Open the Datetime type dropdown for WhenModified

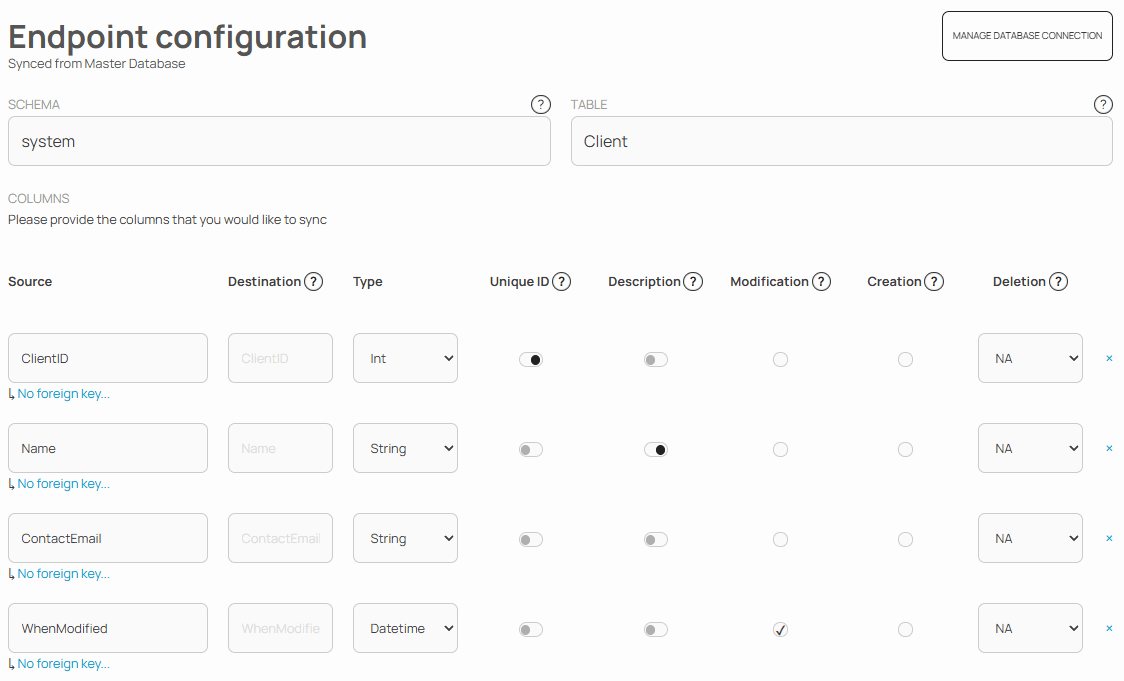405,628
